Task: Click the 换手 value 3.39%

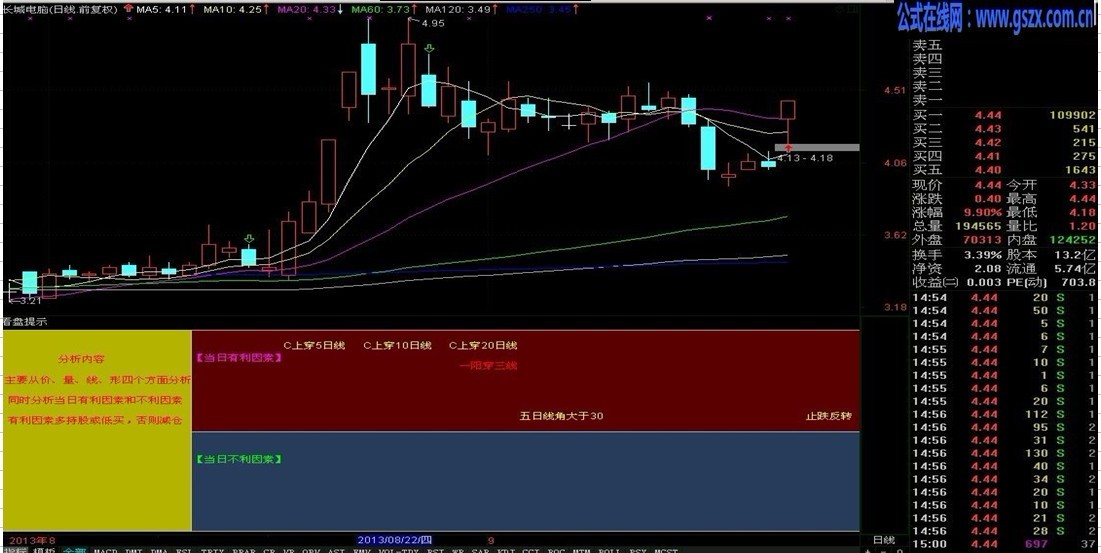Action: pos(982,254)
